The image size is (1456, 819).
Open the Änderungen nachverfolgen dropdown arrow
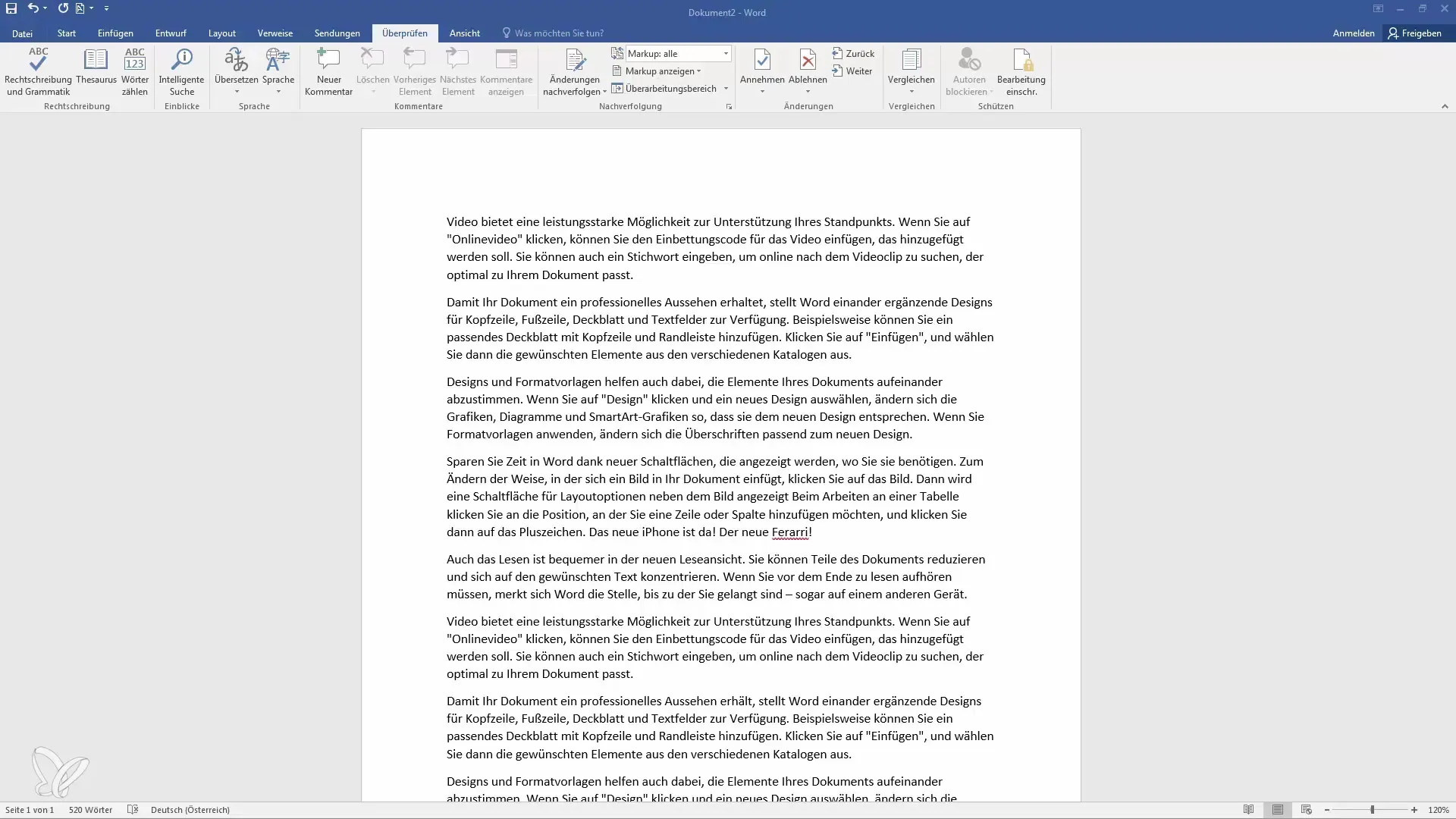click(604, 92)
